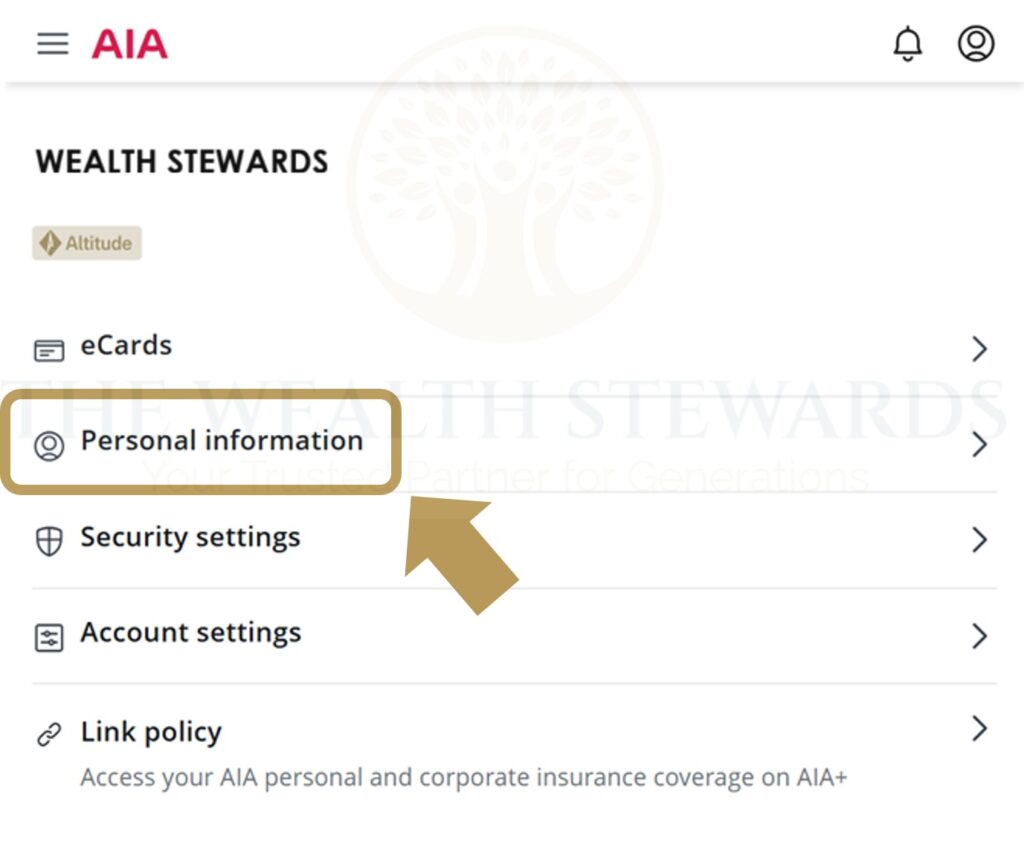Click the Altitude membership badge
The image size is (1024, 849).
(x=87, y=243)
